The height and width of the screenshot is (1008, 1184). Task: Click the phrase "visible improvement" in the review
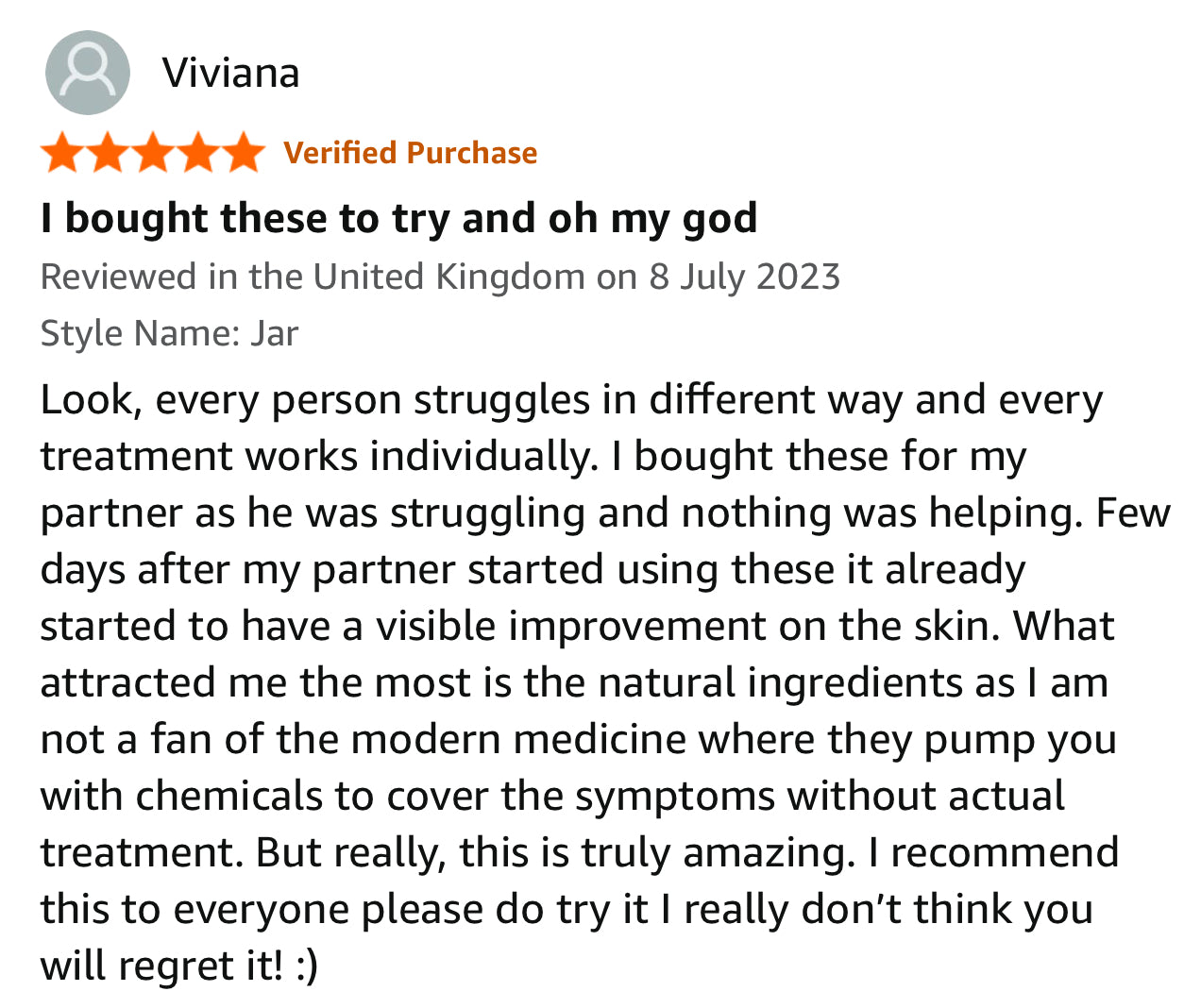click(x=572, y=626)
